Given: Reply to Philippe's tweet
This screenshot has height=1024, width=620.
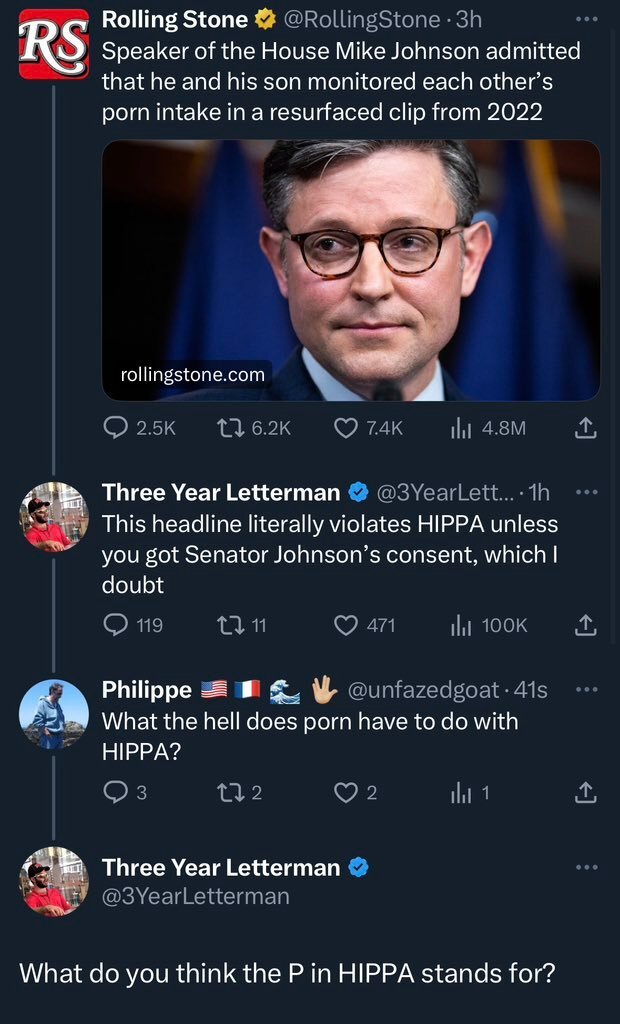Looking at the screenshot, I should (x=115, y=792).
